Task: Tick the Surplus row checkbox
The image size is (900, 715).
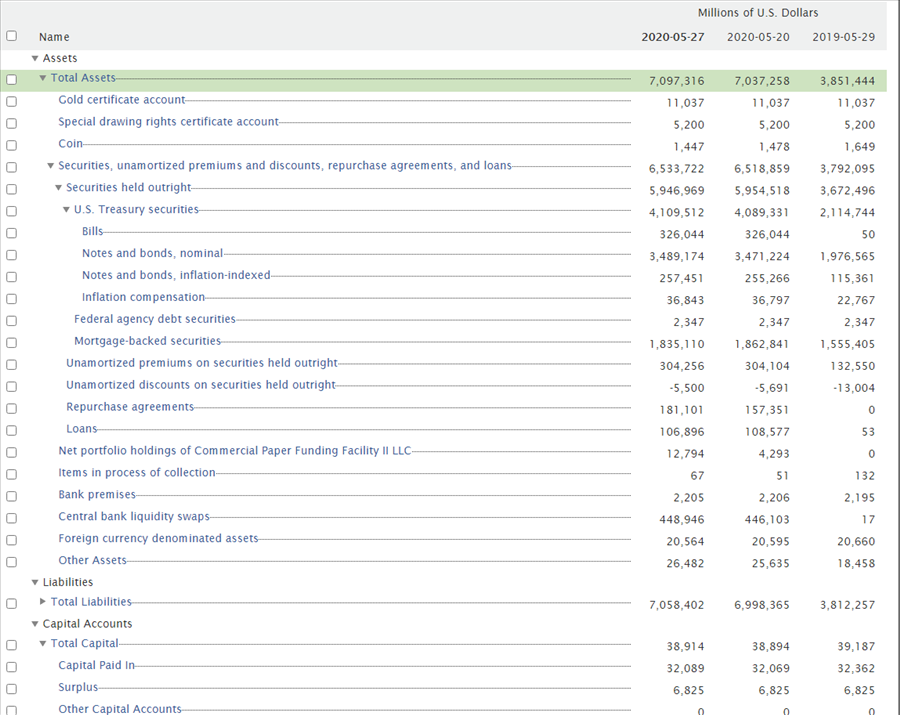Action: 11,689
